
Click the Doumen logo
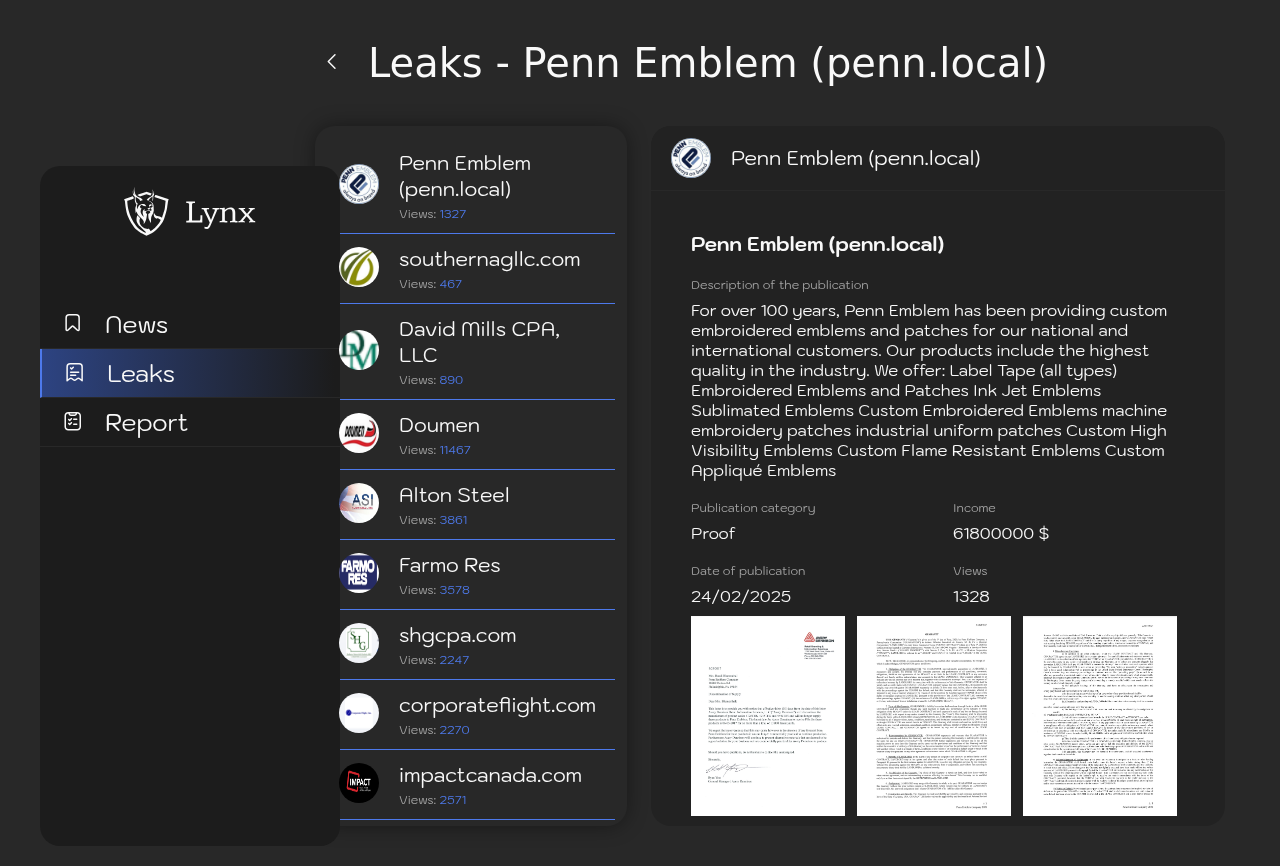coord(359,433)
